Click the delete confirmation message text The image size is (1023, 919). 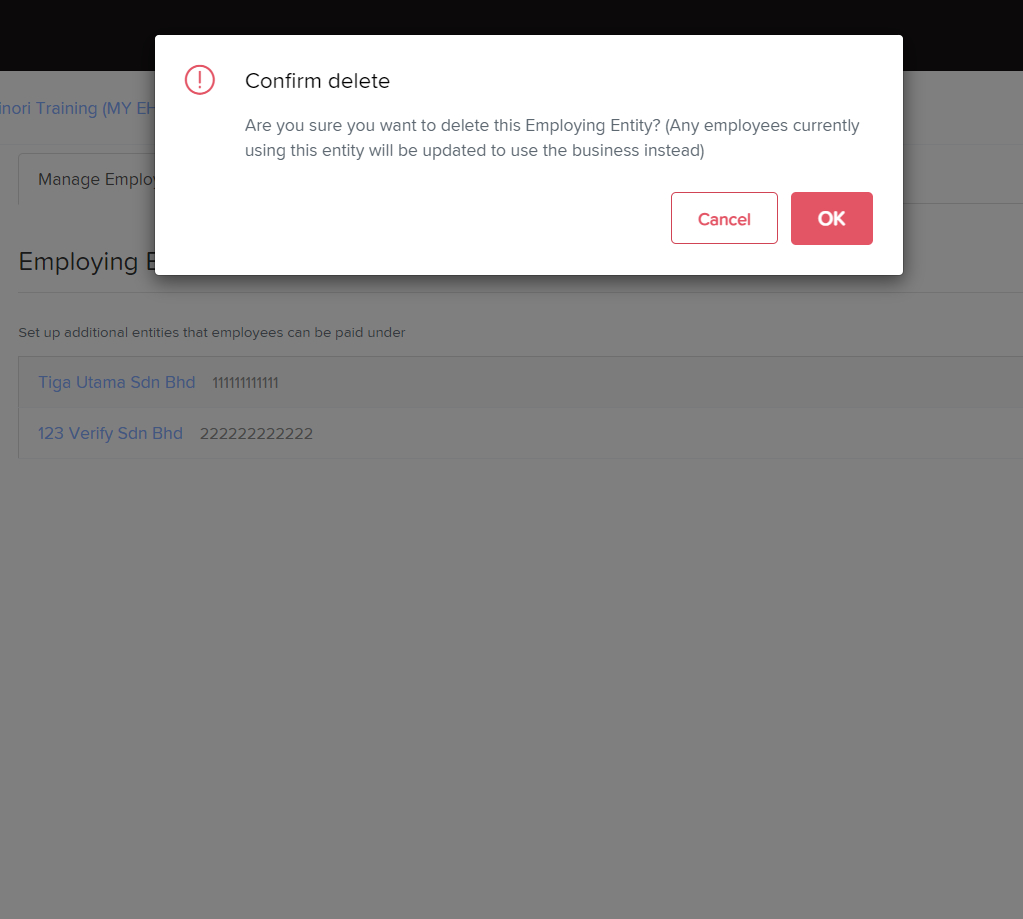coord(552,138)
